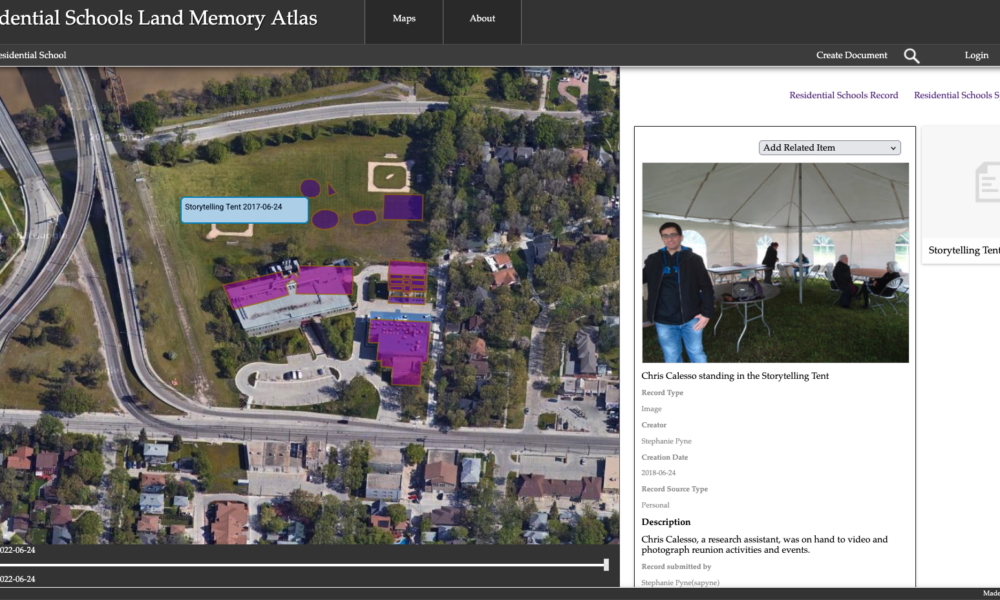Click the upper-left purple circle on the field
Viewport: 1000px width, 600px height.
pyautogui.click(x=311, y=188)
